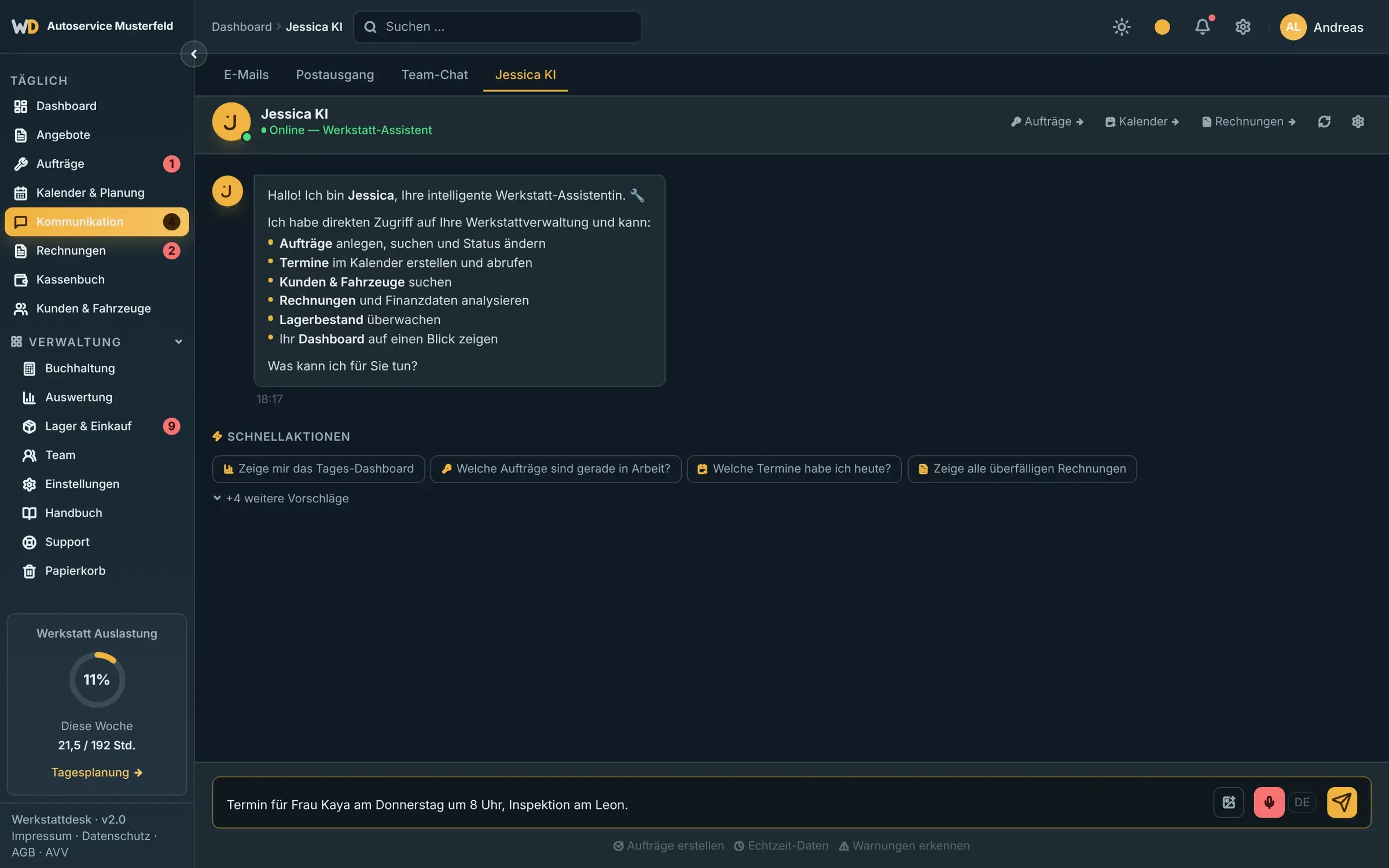Go to Aufträge in the sidebar
The width and height of the screenshot is (1389, 868).
[97, 164]
